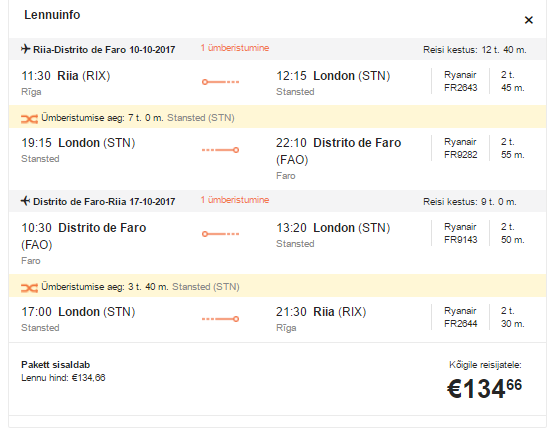Image resolution: width=553 pixels, height=434 pixels.
Task: Click the Ryanair FR9143 flight number
Action: click(x=461, y=240)
